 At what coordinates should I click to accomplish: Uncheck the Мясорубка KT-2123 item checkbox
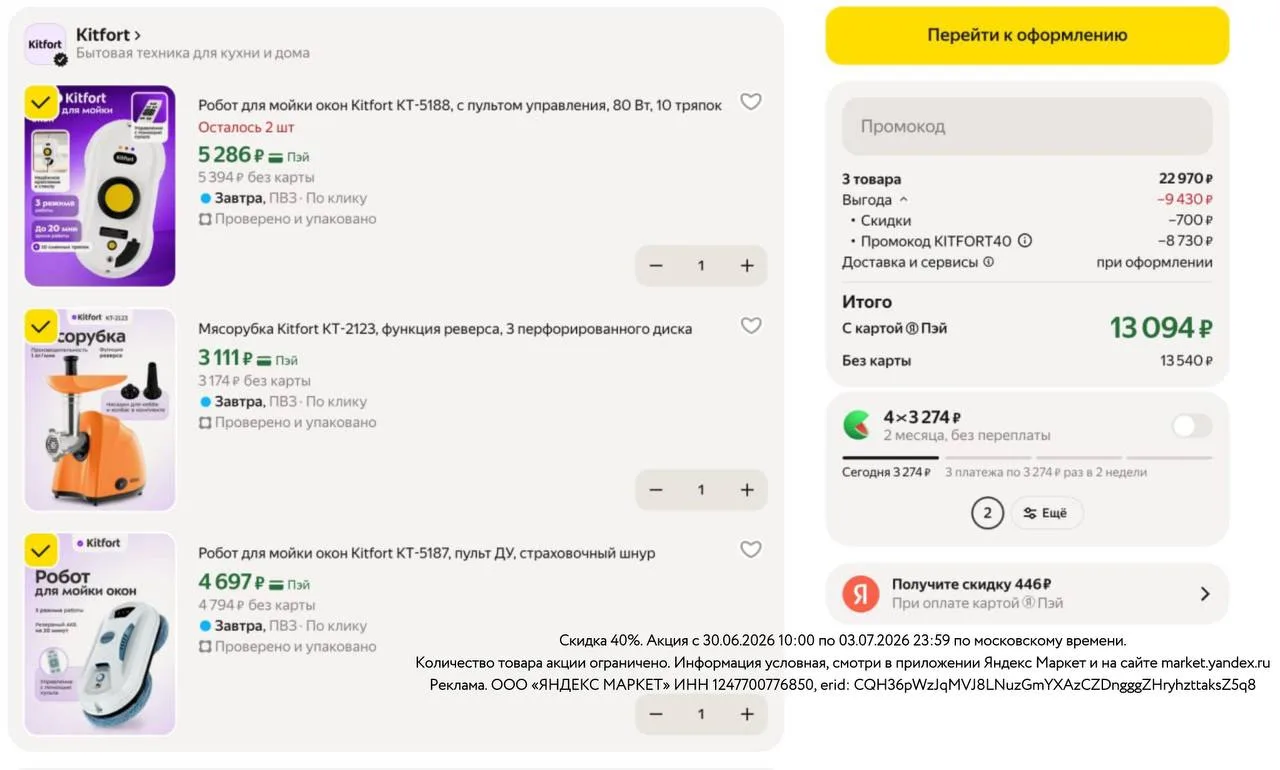[x=41, y=326]
